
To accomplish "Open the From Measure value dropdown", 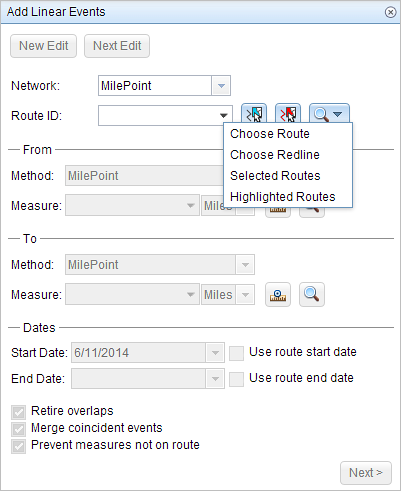I will (191, 205).
